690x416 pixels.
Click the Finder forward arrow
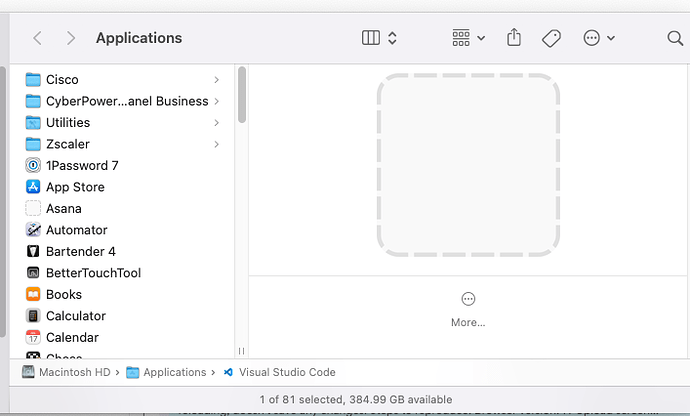[x=70, y=38]
